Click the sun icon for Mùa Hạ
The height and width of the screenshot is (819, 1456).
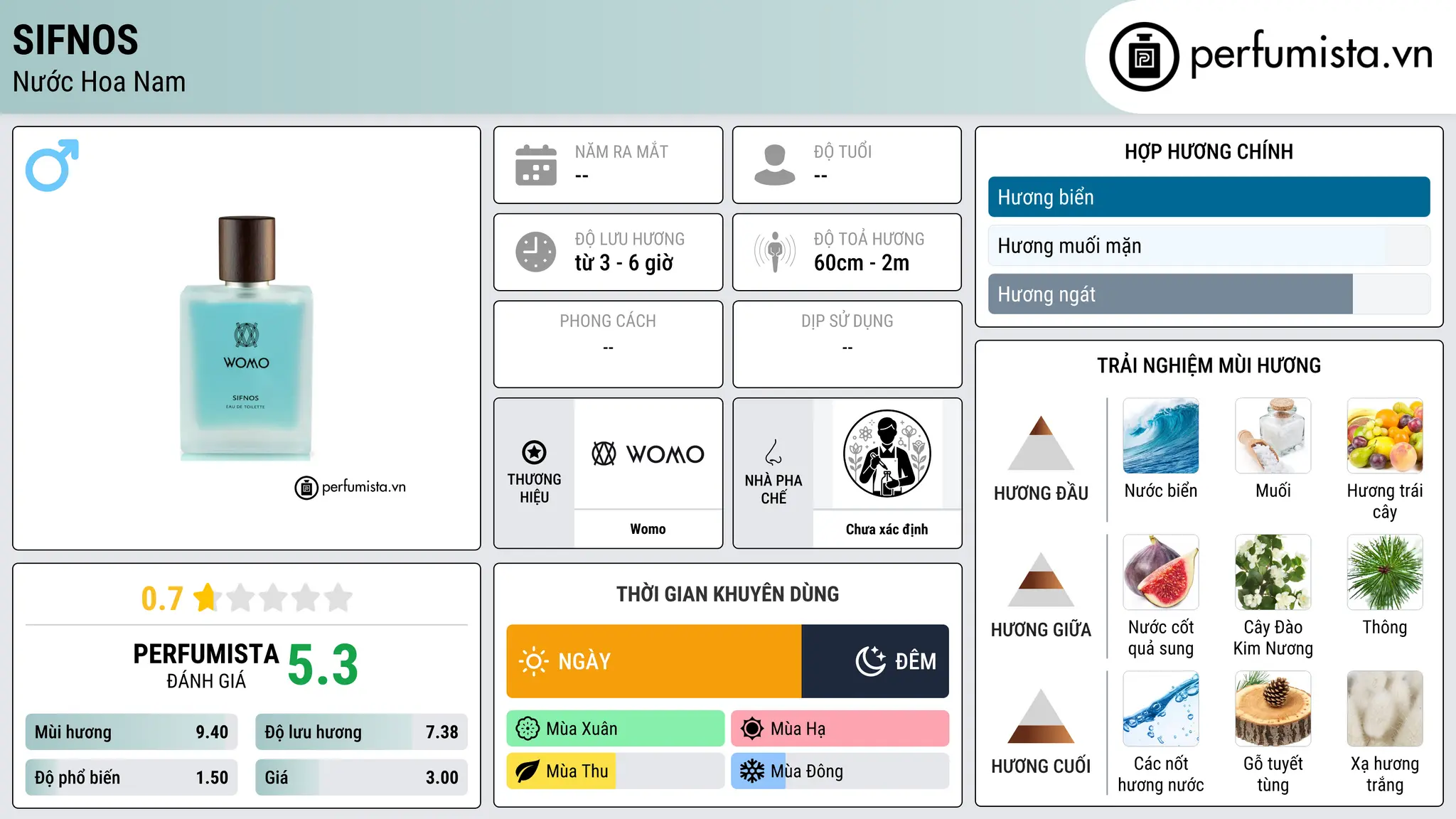tap(752, 729)
